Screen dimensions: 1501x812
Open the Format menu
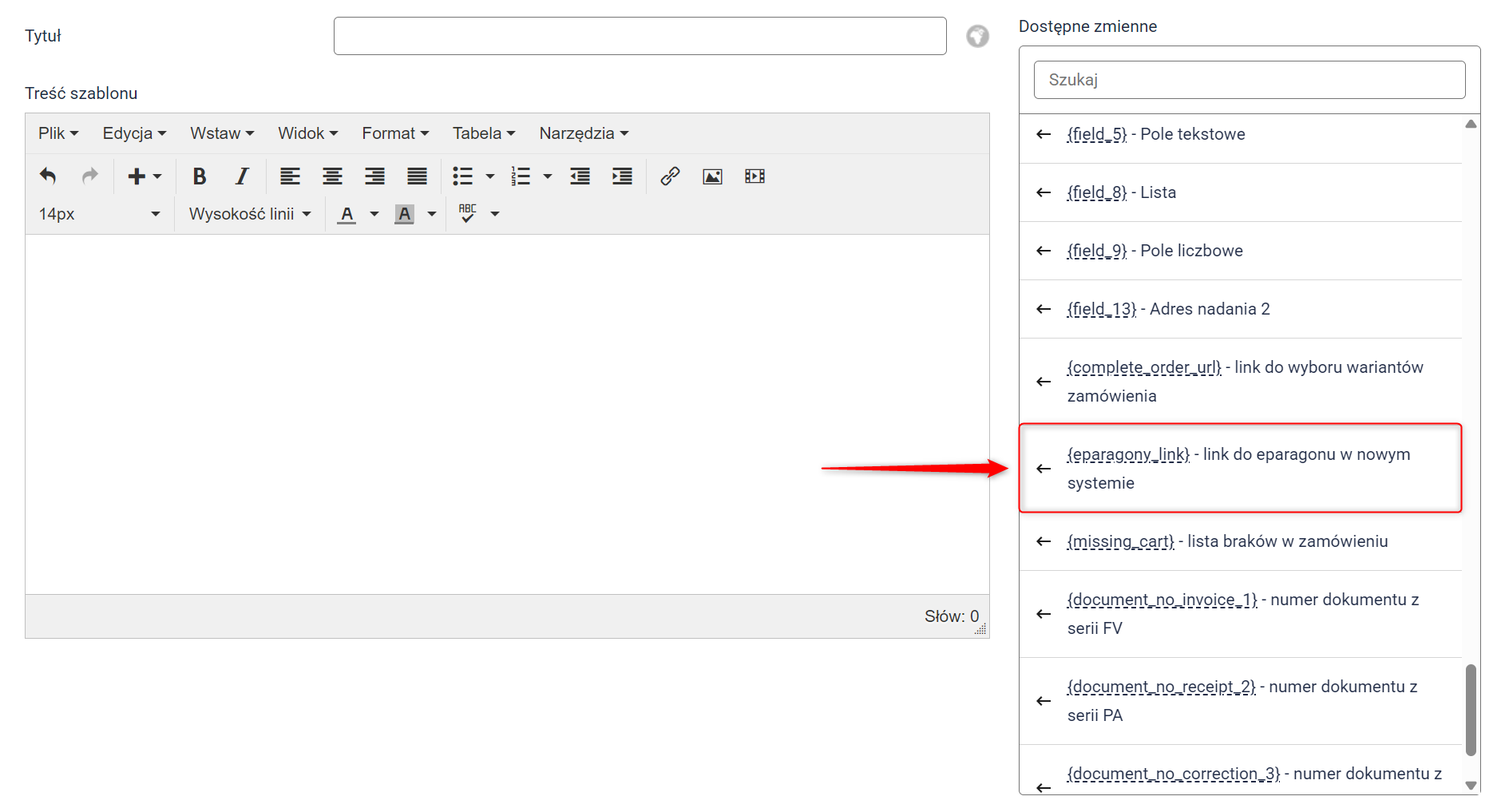coord(395,133)
